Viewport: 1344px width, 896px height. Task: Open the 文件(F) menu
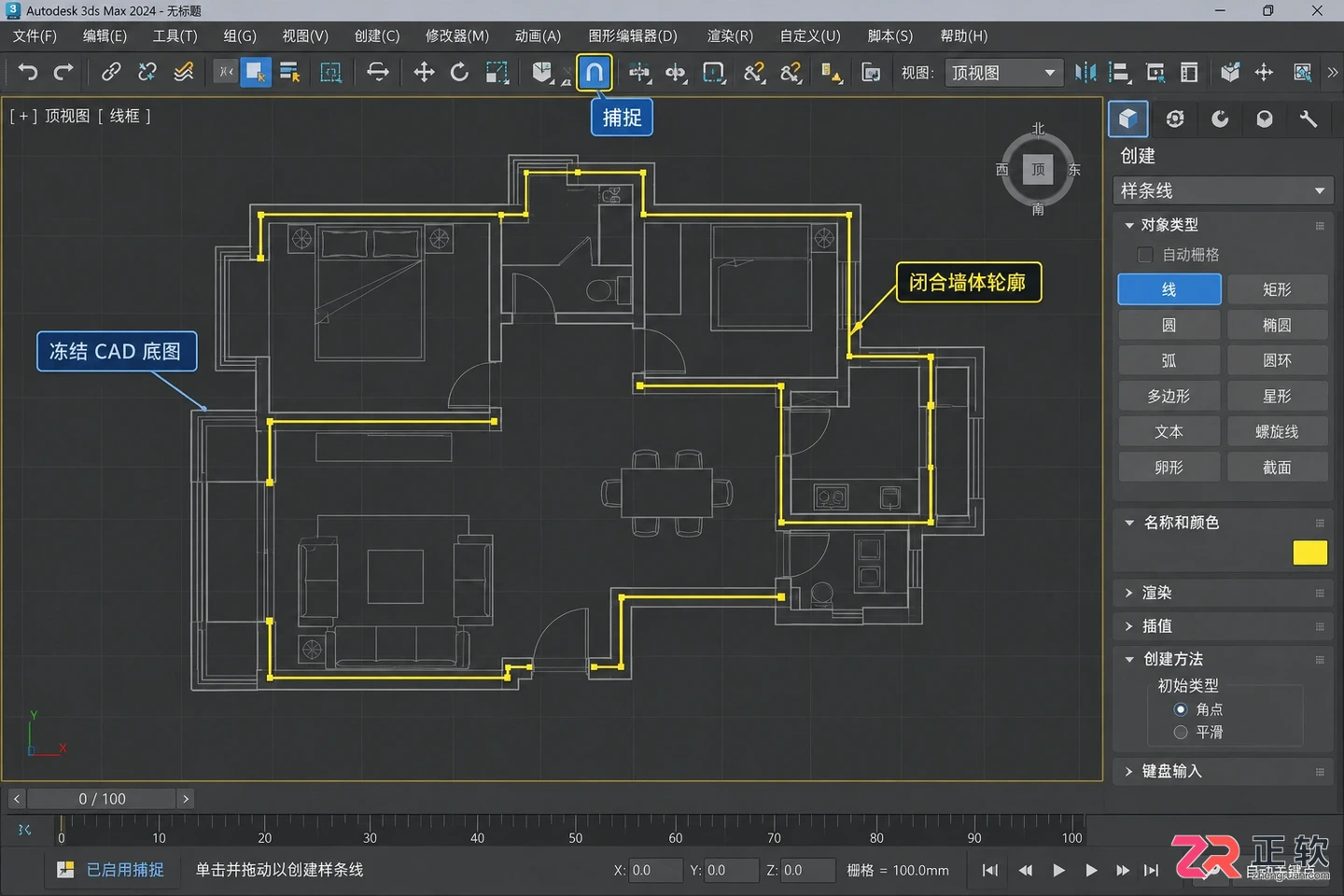[x=35, y=35]
